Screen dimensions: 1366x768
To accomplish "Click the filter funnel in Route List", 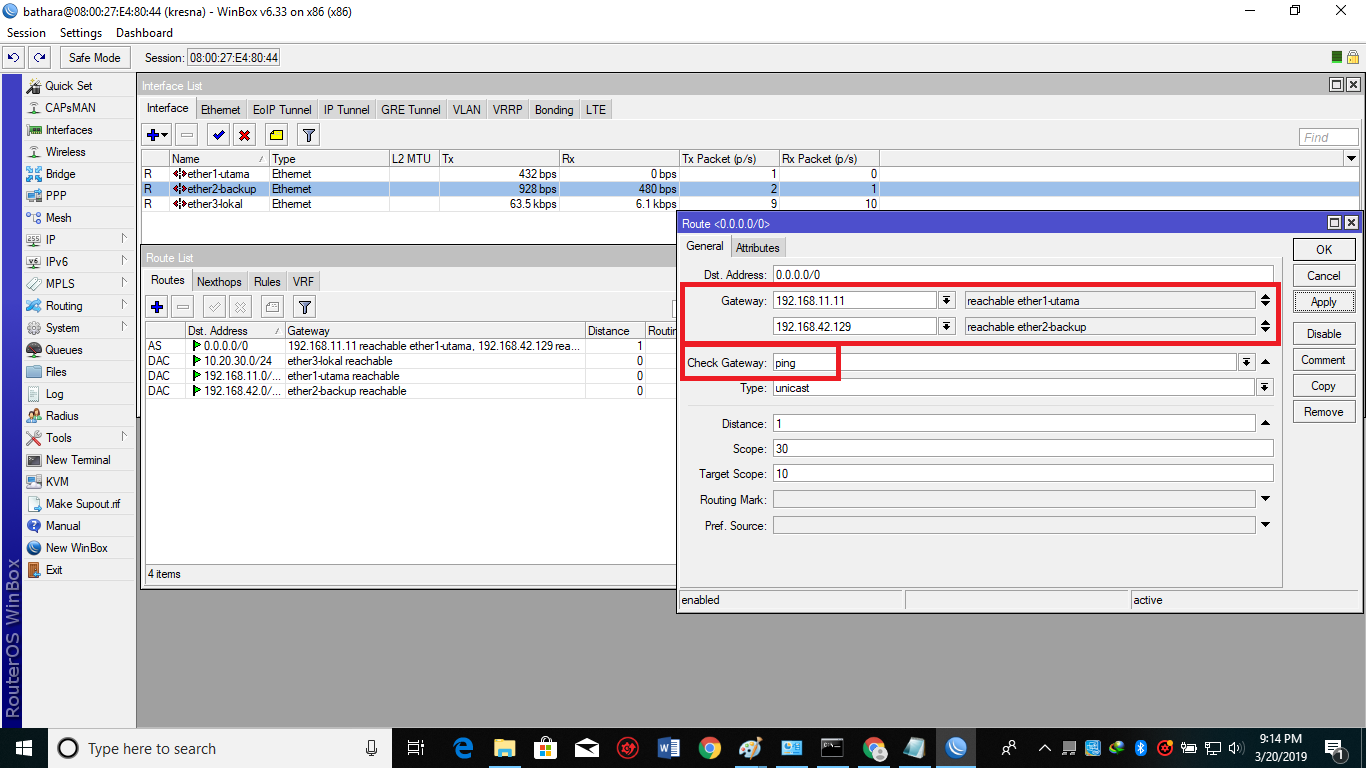I will (x=305, y=307).
